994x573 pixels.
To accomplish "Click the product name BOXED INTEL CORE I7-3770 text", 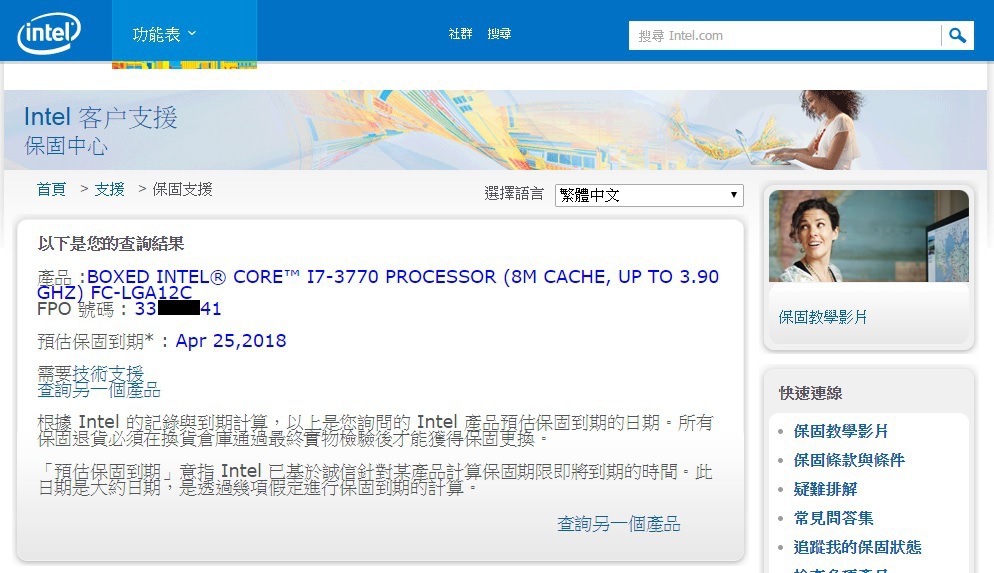I will coord(378,284).
